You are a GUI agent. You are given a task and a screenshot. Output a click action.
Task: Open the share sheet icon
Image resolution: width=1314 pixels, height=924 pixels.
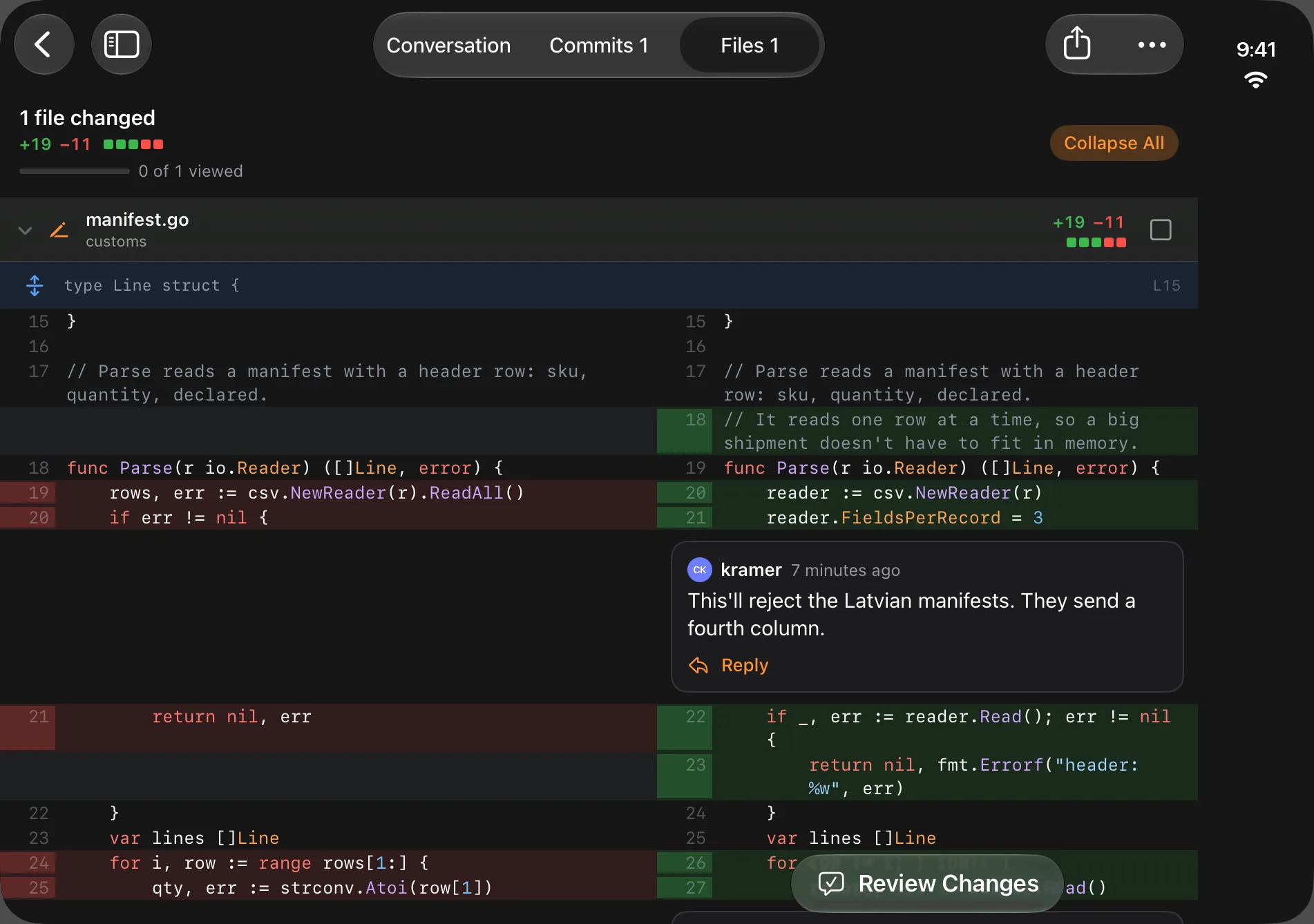click(x=1076, y=44)
